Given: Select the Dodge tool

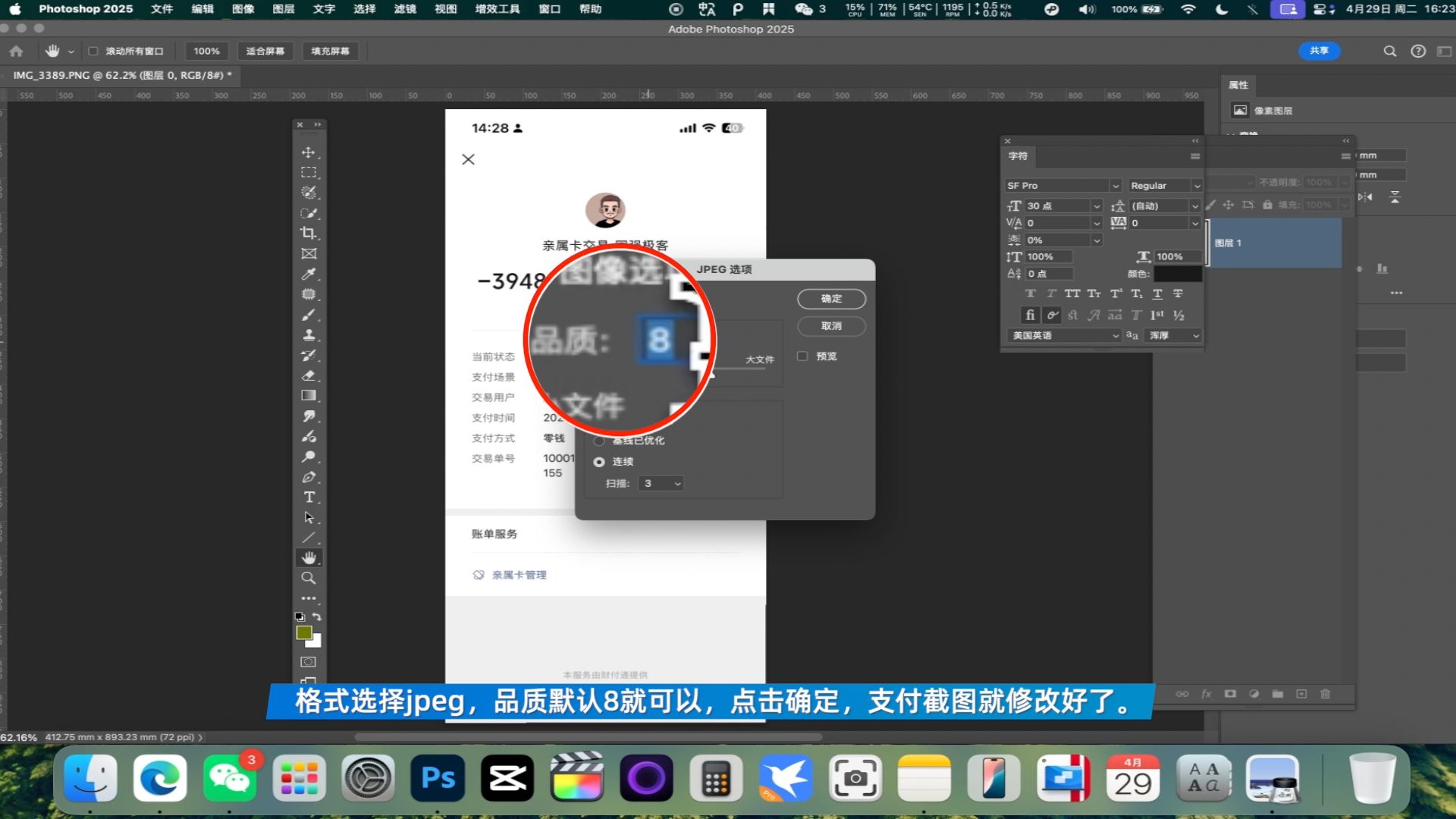Looking at the screenshot, I should [x=309, y=457].
